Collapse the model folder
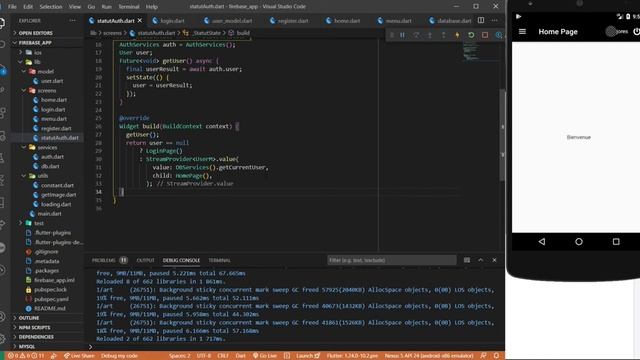 45,71
